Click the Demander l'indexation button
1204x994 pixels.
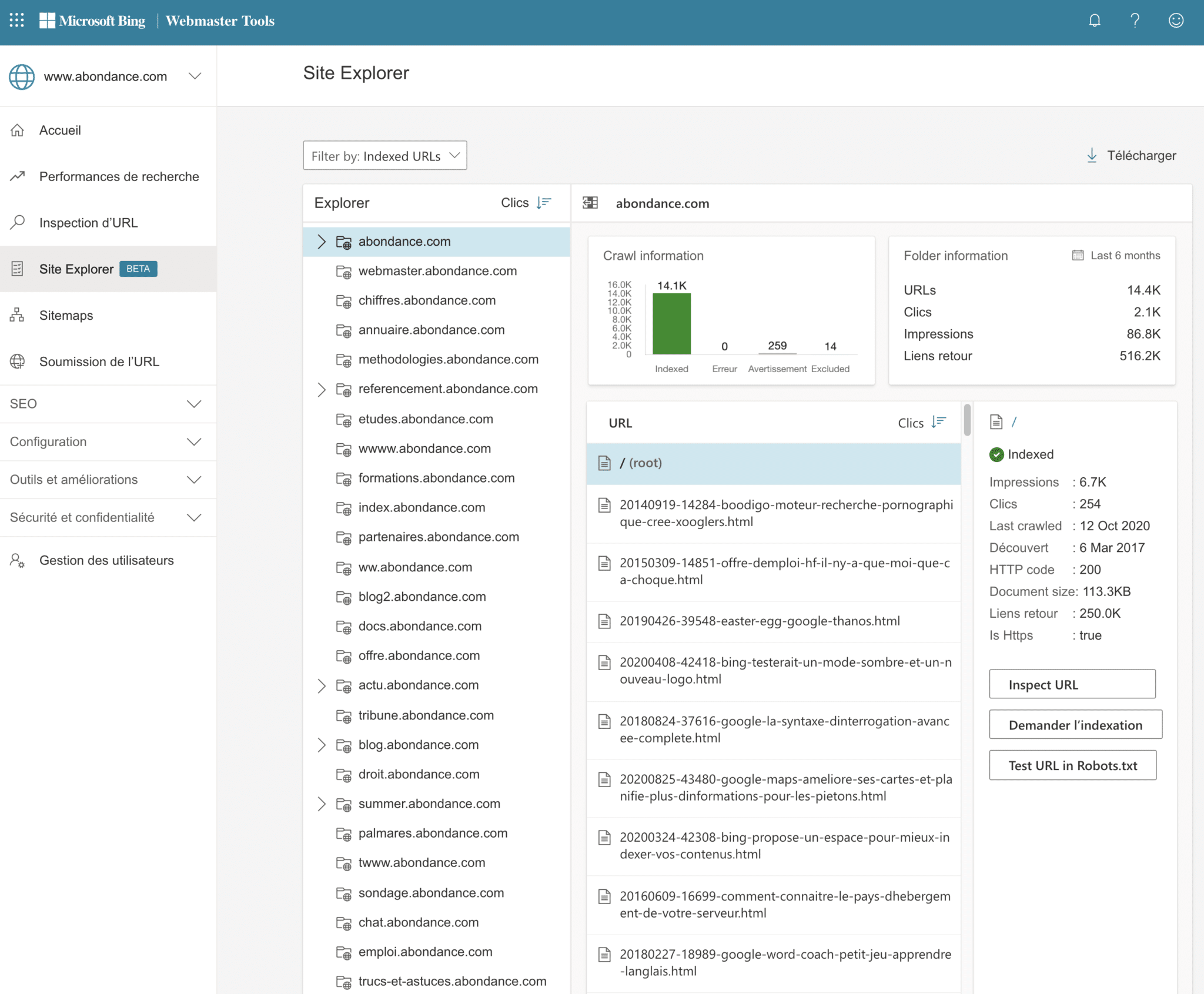tap(1075, 724)
